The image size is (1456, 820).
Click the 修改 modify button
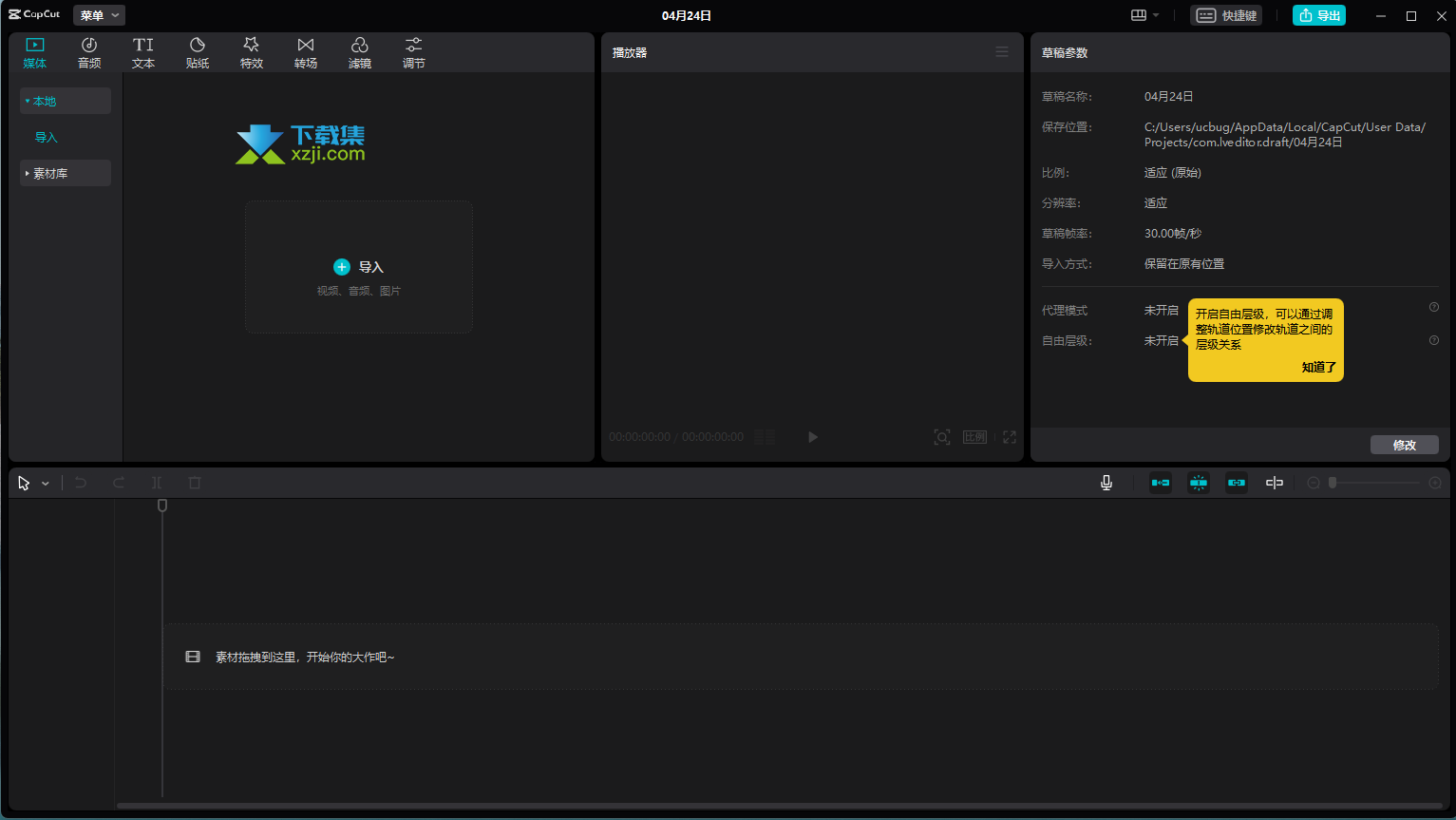click(x=1405, y=445)
